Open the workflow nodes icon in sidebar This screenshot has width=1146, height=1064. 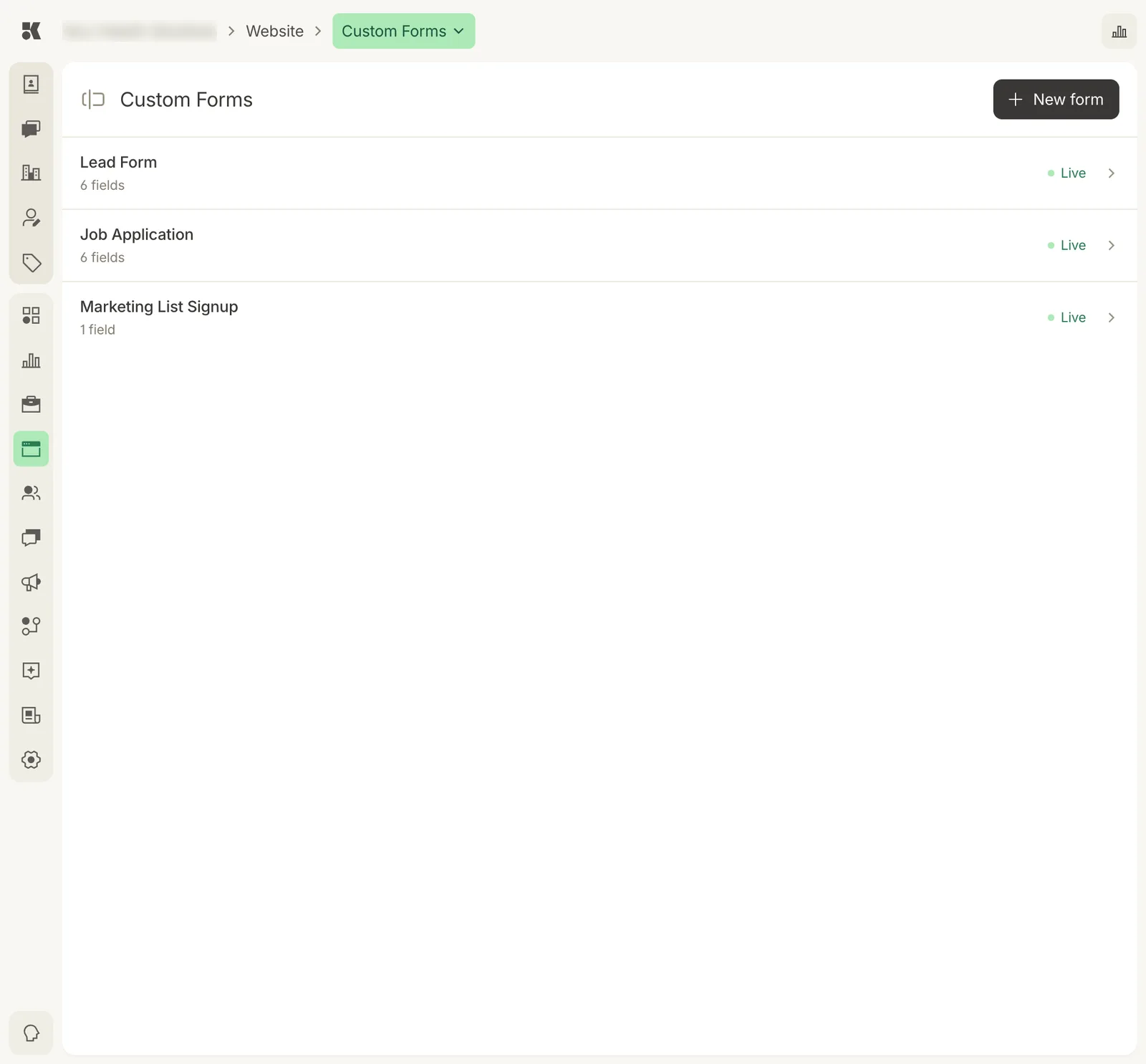31,626
